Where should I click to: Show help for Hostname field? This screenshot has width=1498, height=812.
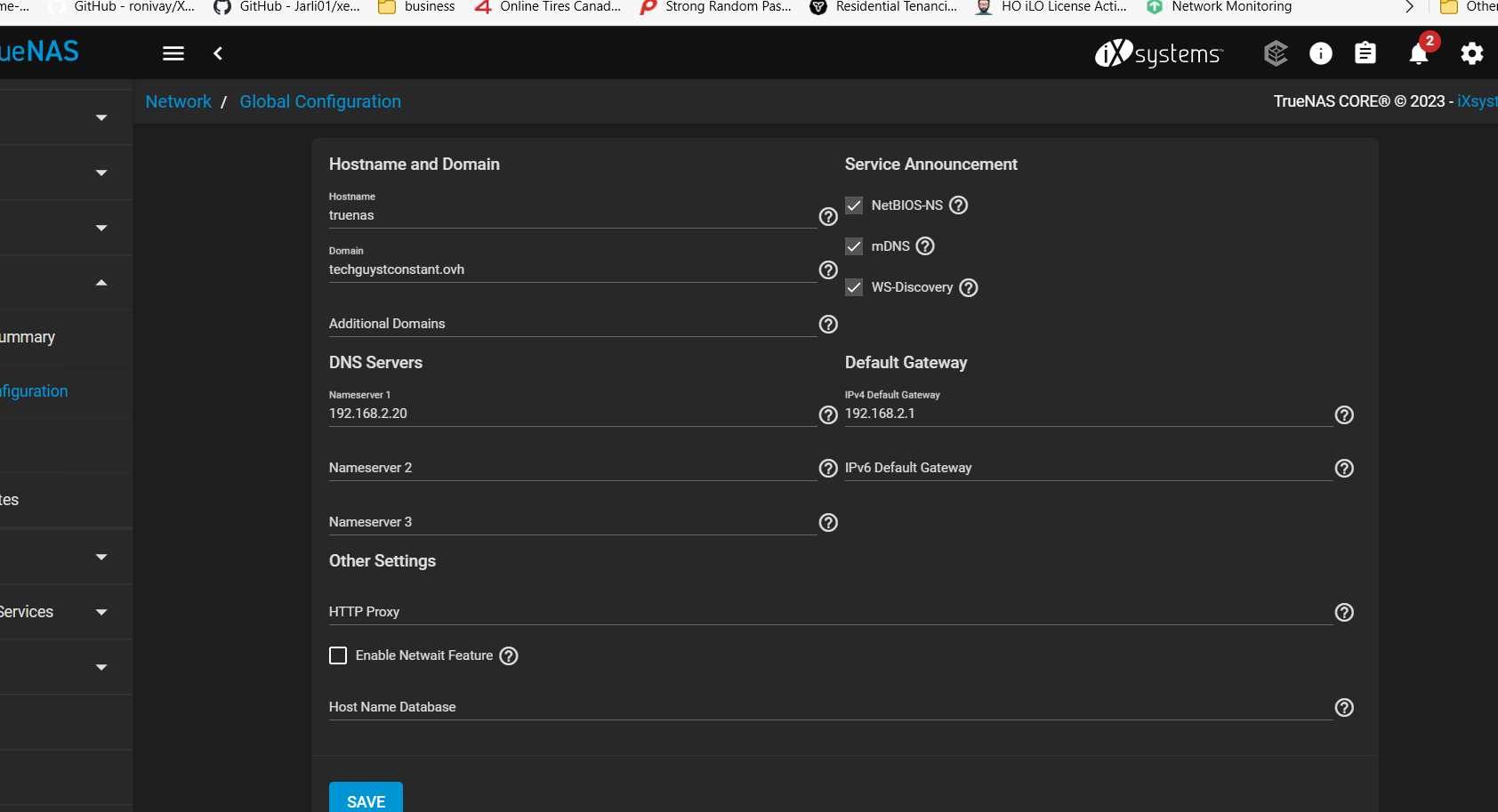tap(828, 216)
